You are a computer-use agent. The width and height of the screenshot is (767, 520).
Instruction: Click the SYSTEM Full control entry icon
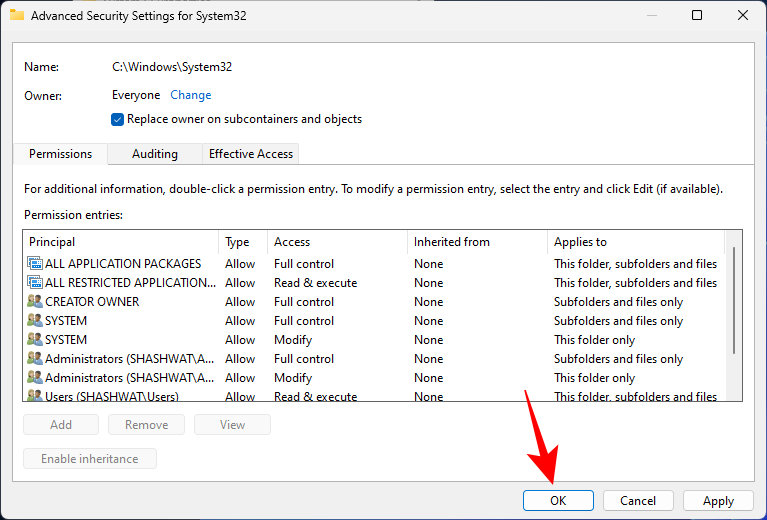tap(35, 321)
